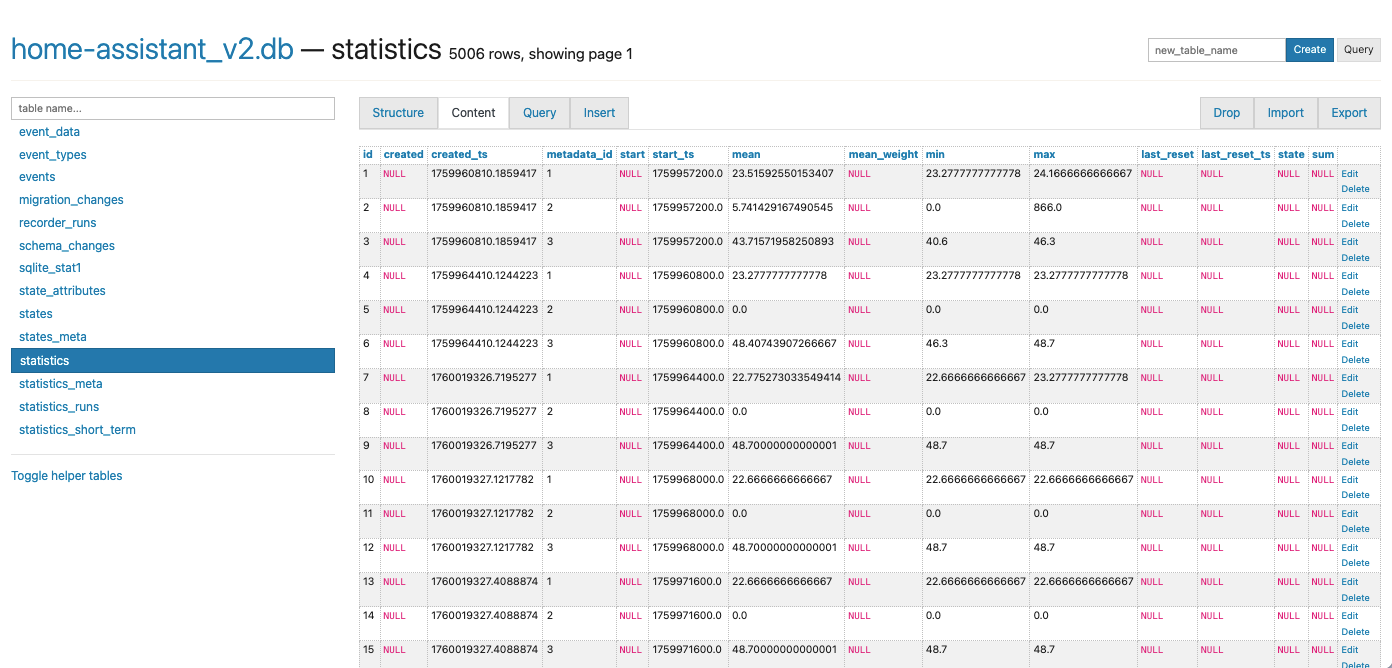The height and width of the screenshot is (668, 1392).
Task: Click Delete for row id 9
Action: coord(1356,462)
